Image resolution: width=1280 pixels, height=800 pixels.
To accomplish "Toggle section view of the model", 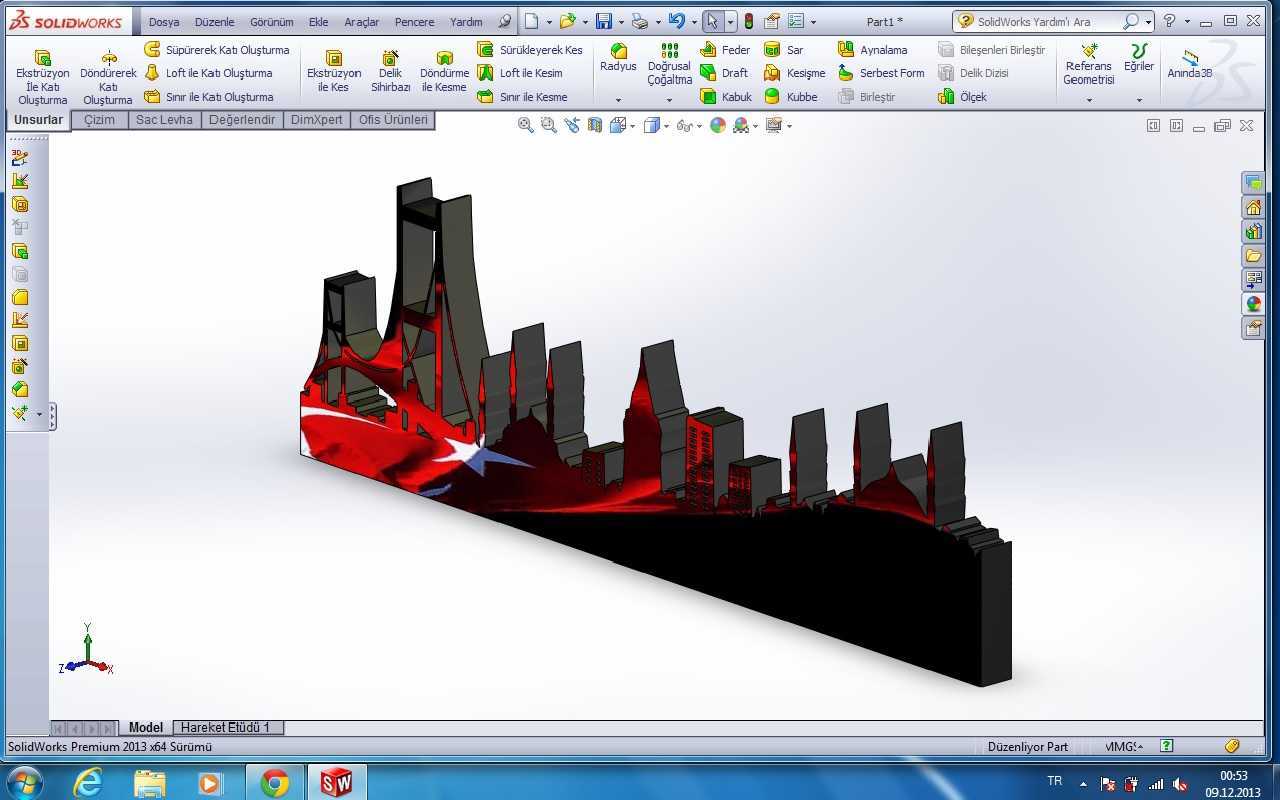I will tap(595, 125).
